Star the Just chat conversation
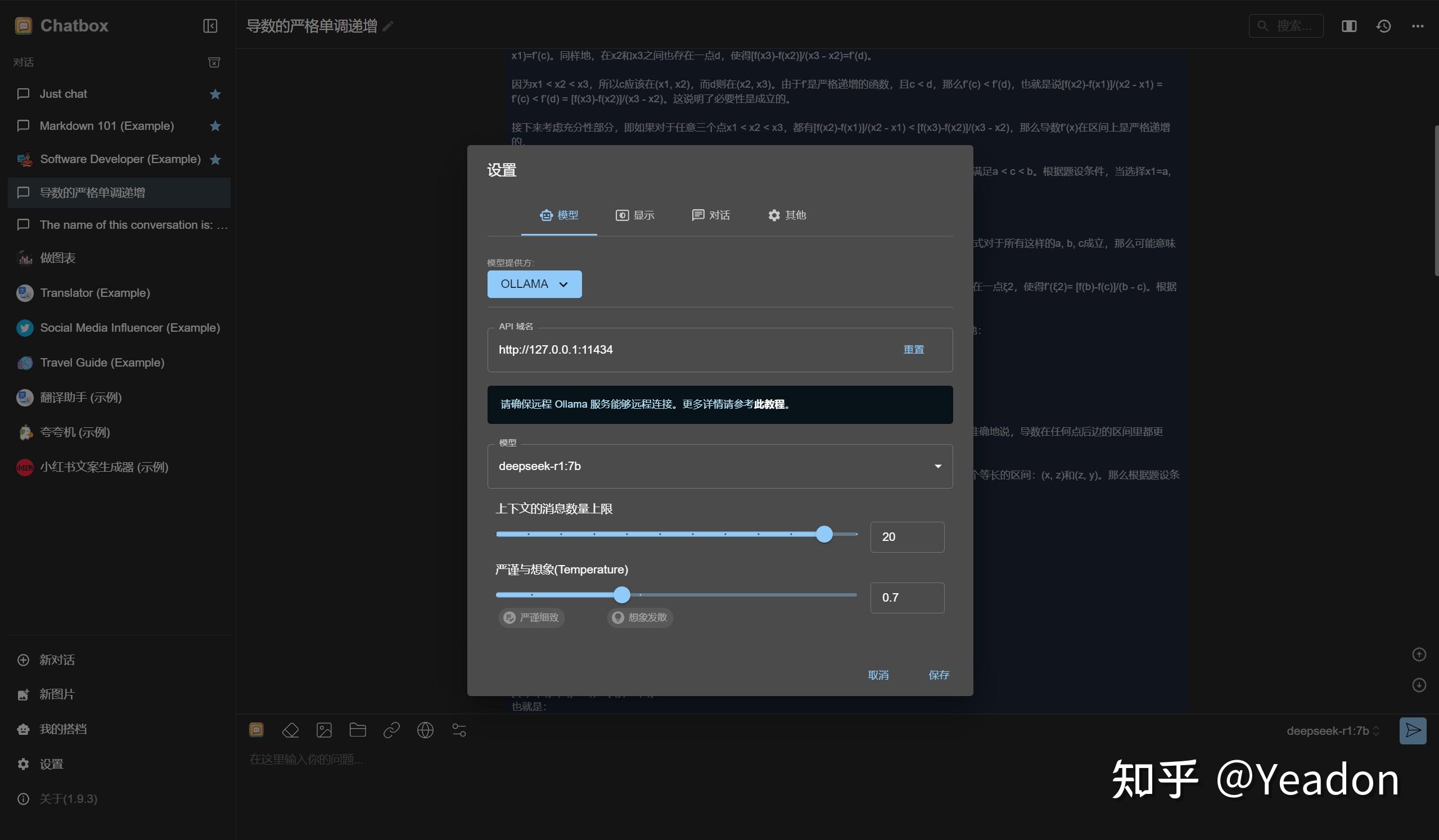Viewport: 1439px width, 840px height. click(x=215, y=94)
